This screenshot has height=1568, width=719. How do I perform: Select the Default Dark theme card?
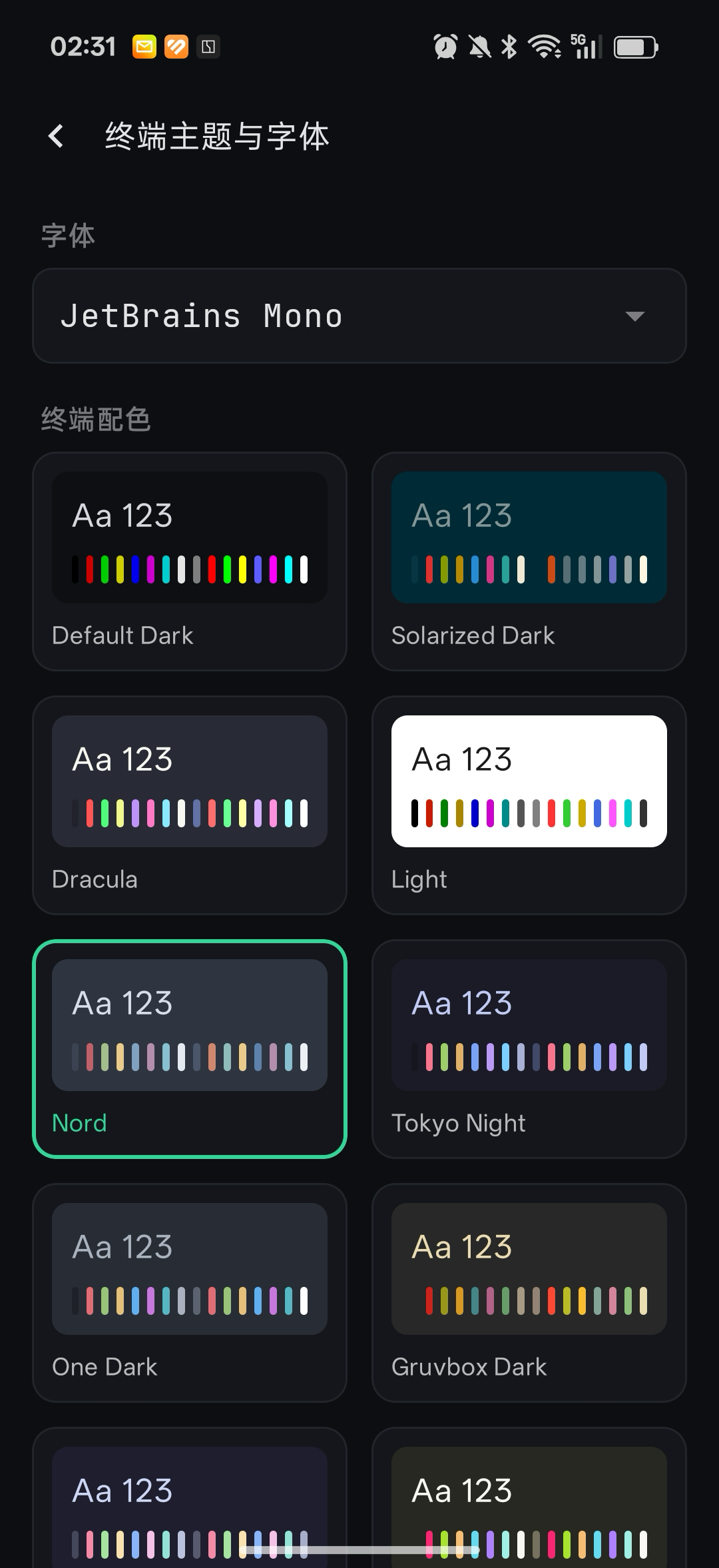(190, 562)
